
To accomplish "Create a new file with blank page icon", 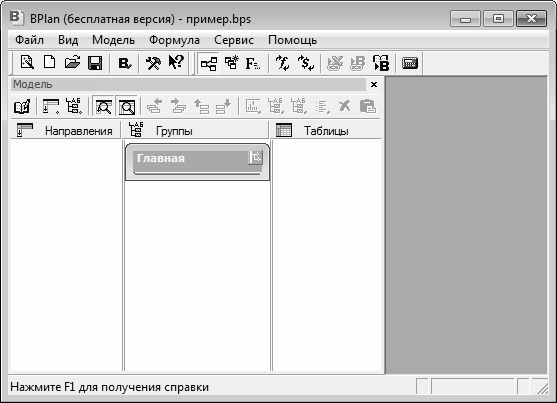I will [49, 63].
